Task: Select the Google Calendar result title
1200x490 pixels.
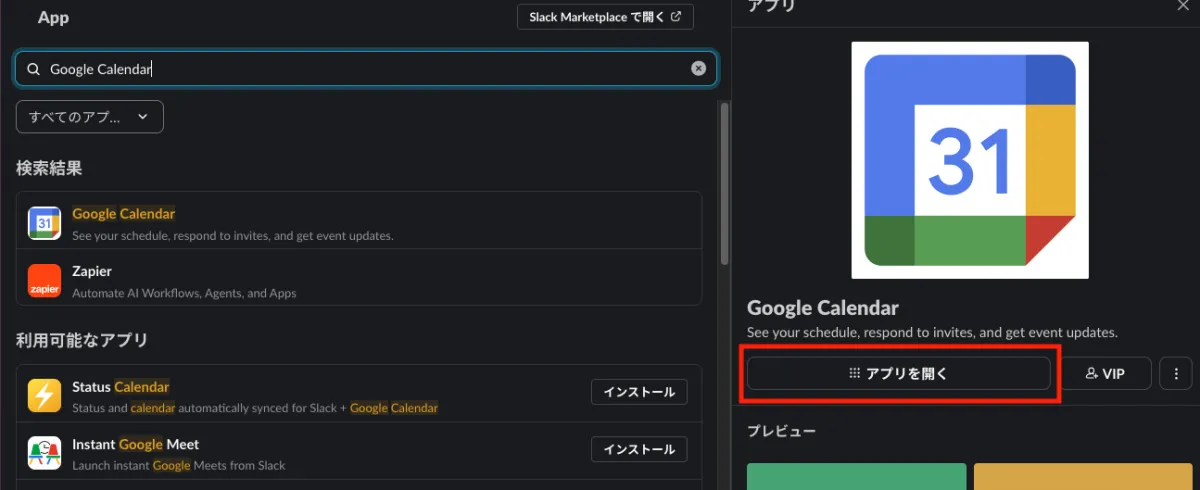Action: point(123,214)
